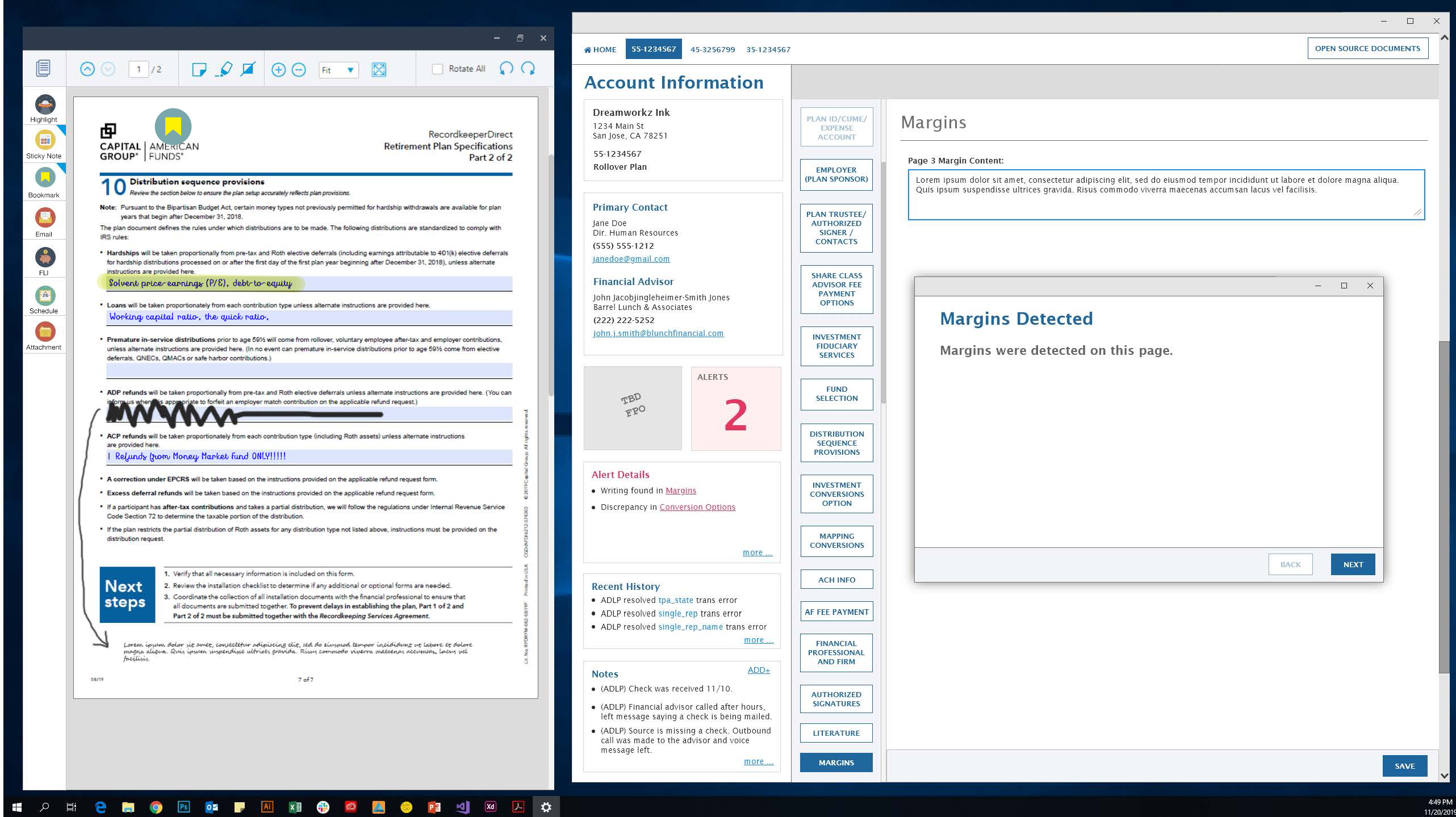This screenshot has width=1456, height=817.
Task: Go to the previous page arrow
Action: pos(87,69)
